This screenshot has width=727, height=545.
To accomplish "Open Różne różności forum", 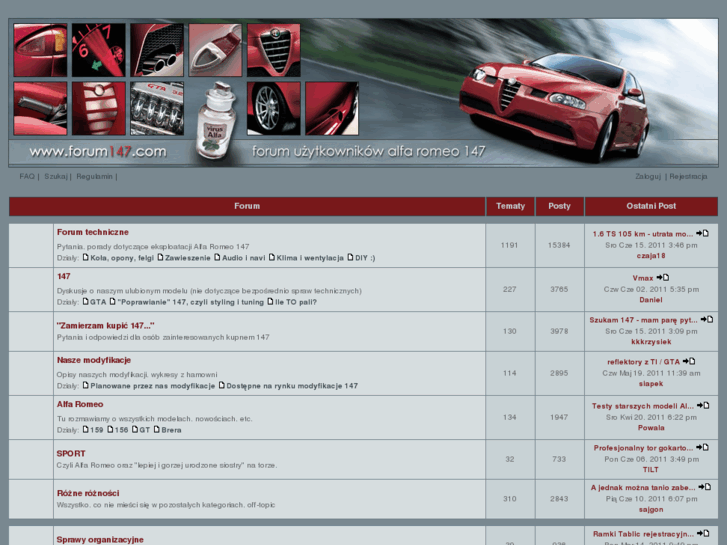I will click(88, 493).
